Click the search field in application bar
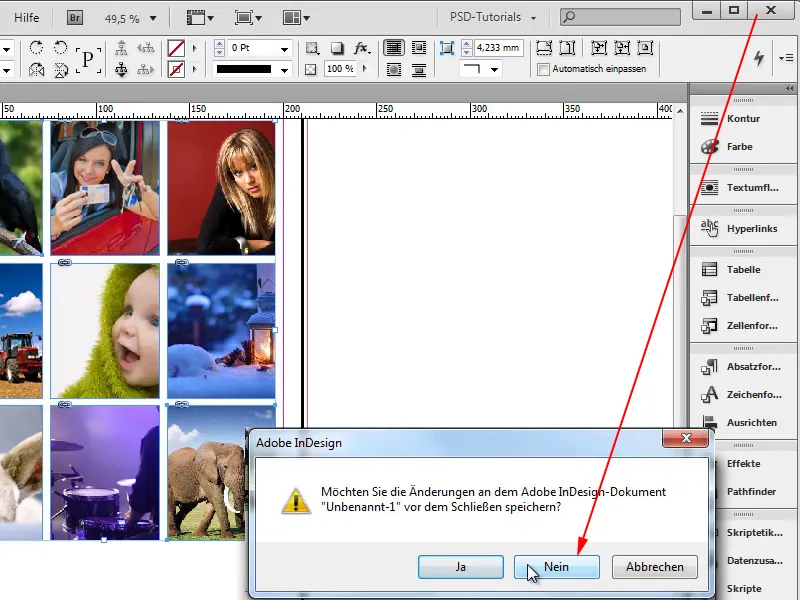The width and height of the screenshot is (800, 600). click(620, 17)
